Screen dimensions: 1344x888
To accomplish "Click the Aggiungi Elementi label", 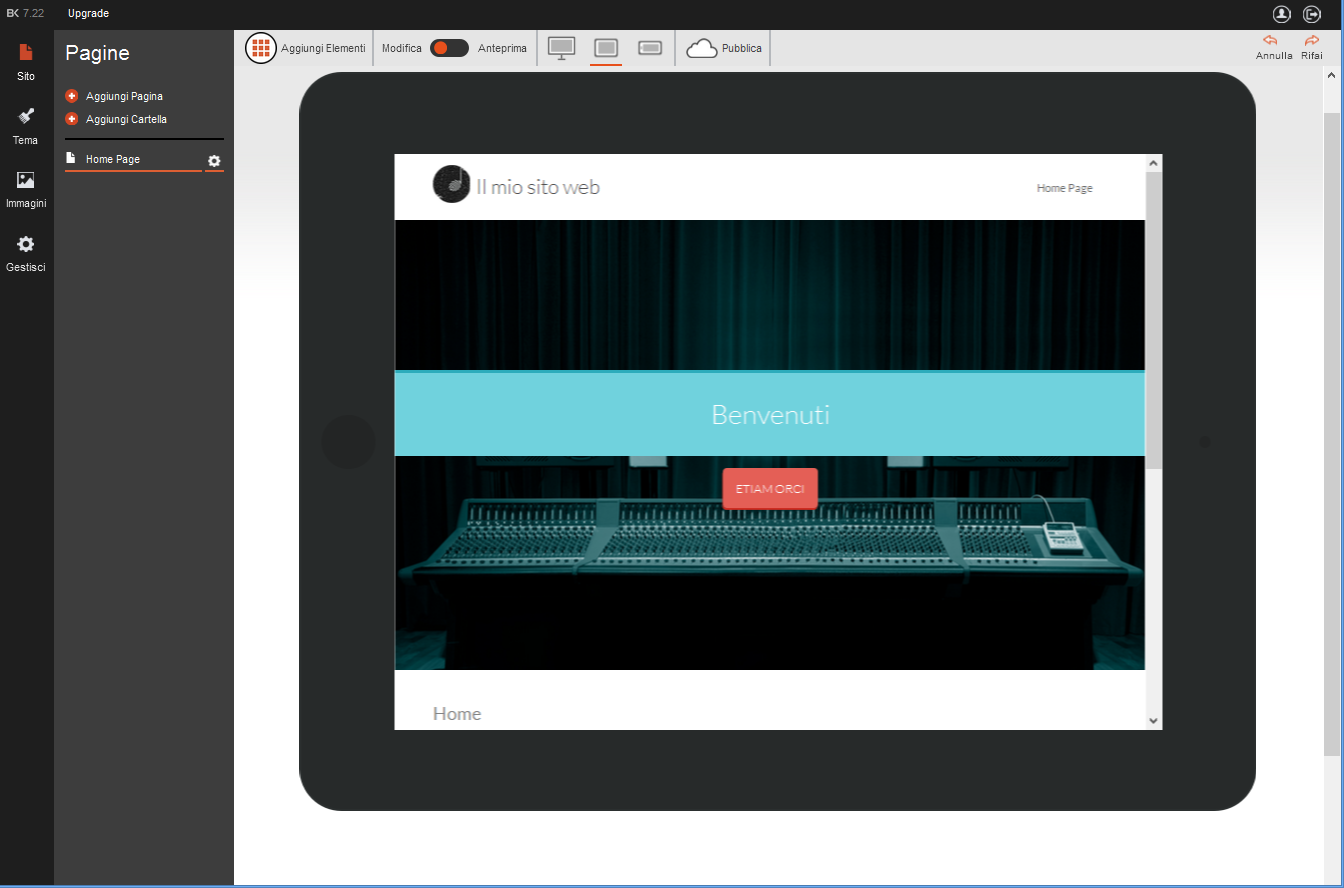I will click(323, 48).
